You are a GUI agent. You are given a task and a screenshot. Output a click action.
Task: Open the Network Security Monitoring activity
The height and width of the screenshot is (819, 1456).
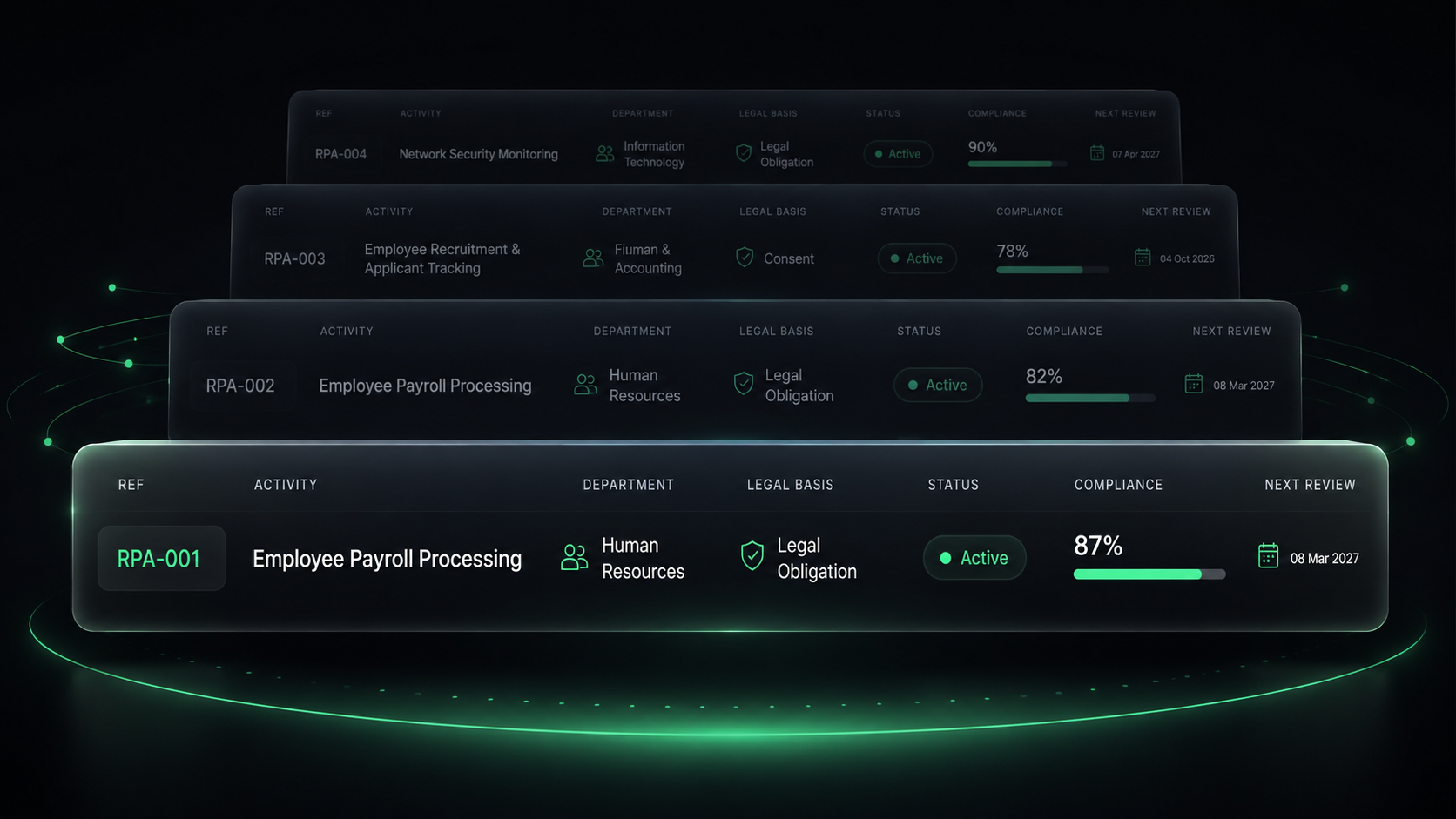point(478,154)
